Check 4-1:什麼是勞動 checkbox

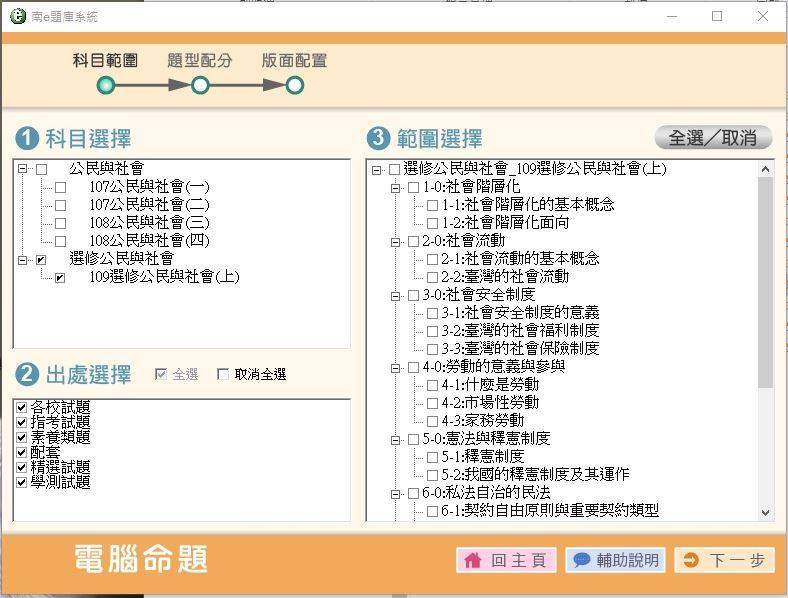coord(432,385)
